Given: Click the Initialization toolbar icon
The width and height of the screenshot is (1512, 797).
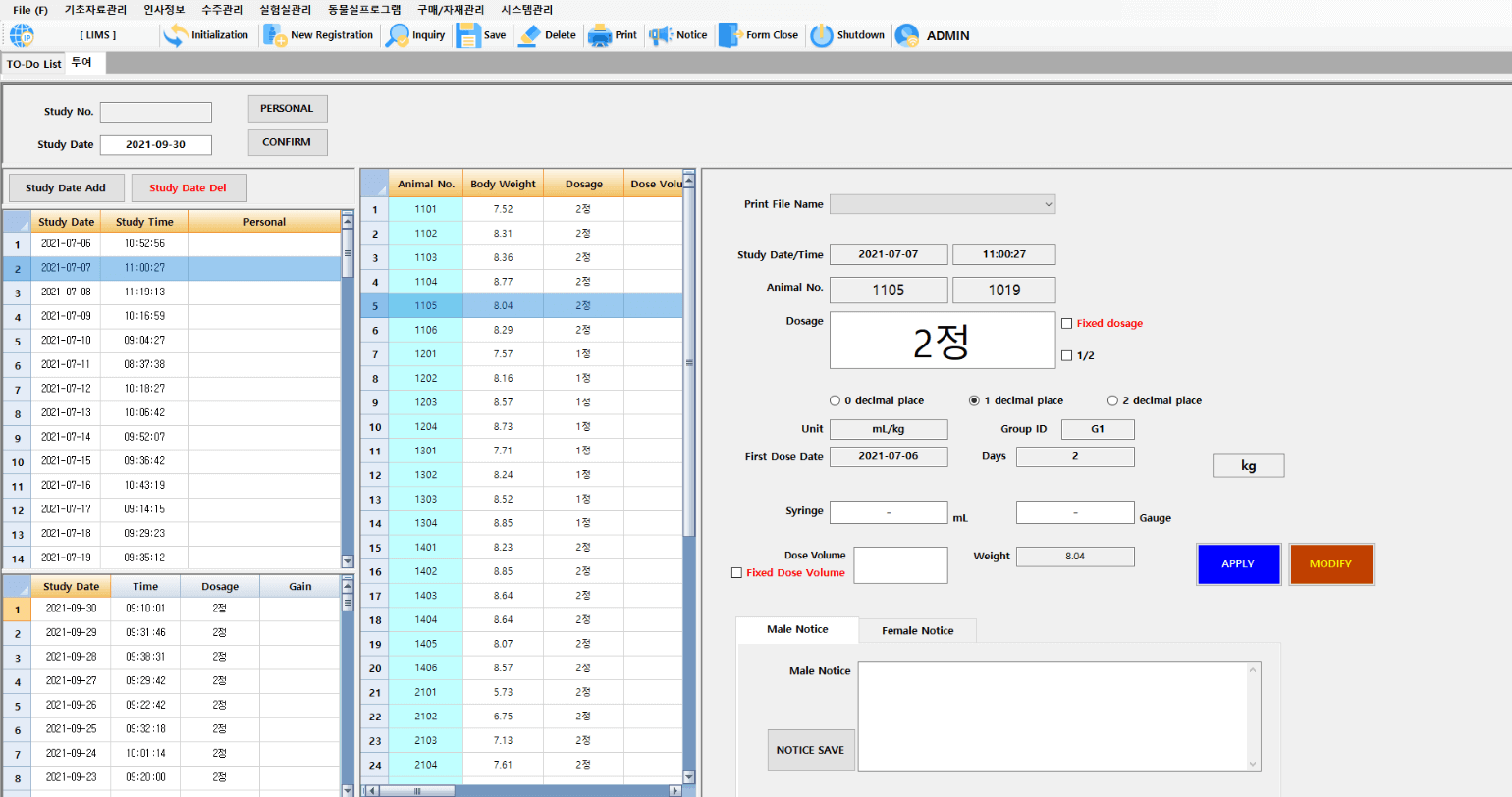Looking at the screenshot, I should click(176, 35).
